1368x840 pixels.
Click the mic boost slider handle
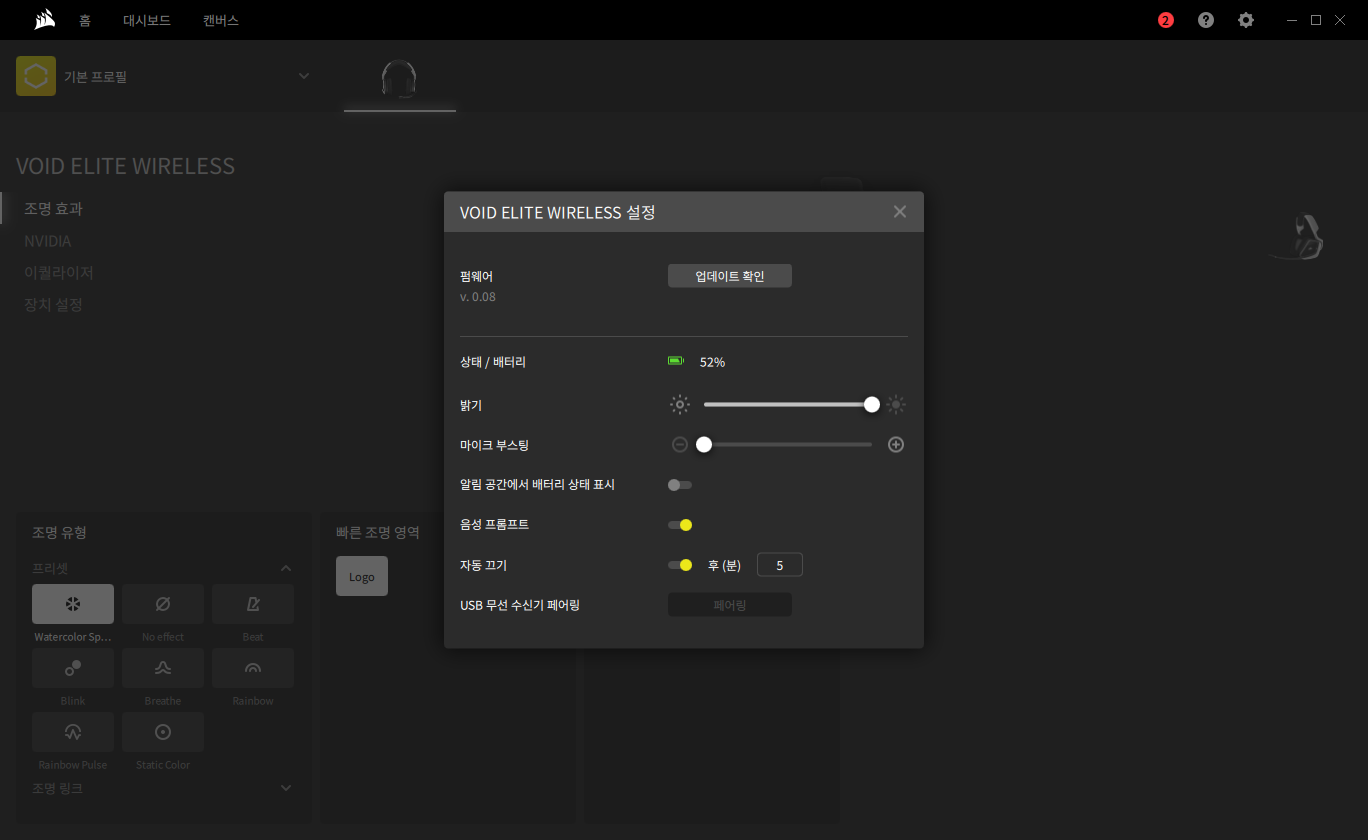click(x=704, y=445)
